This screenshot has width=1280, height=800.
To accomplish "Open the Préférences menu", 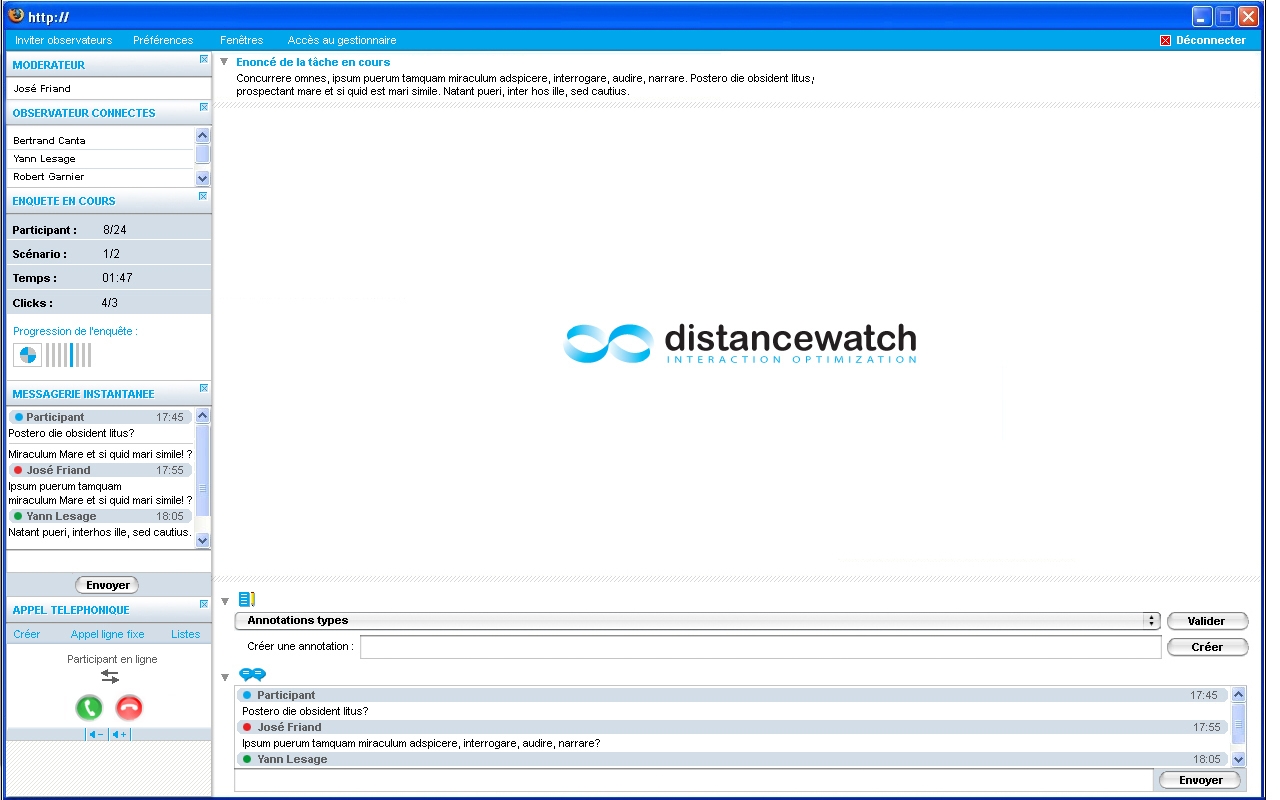I will tap(163, 40).
